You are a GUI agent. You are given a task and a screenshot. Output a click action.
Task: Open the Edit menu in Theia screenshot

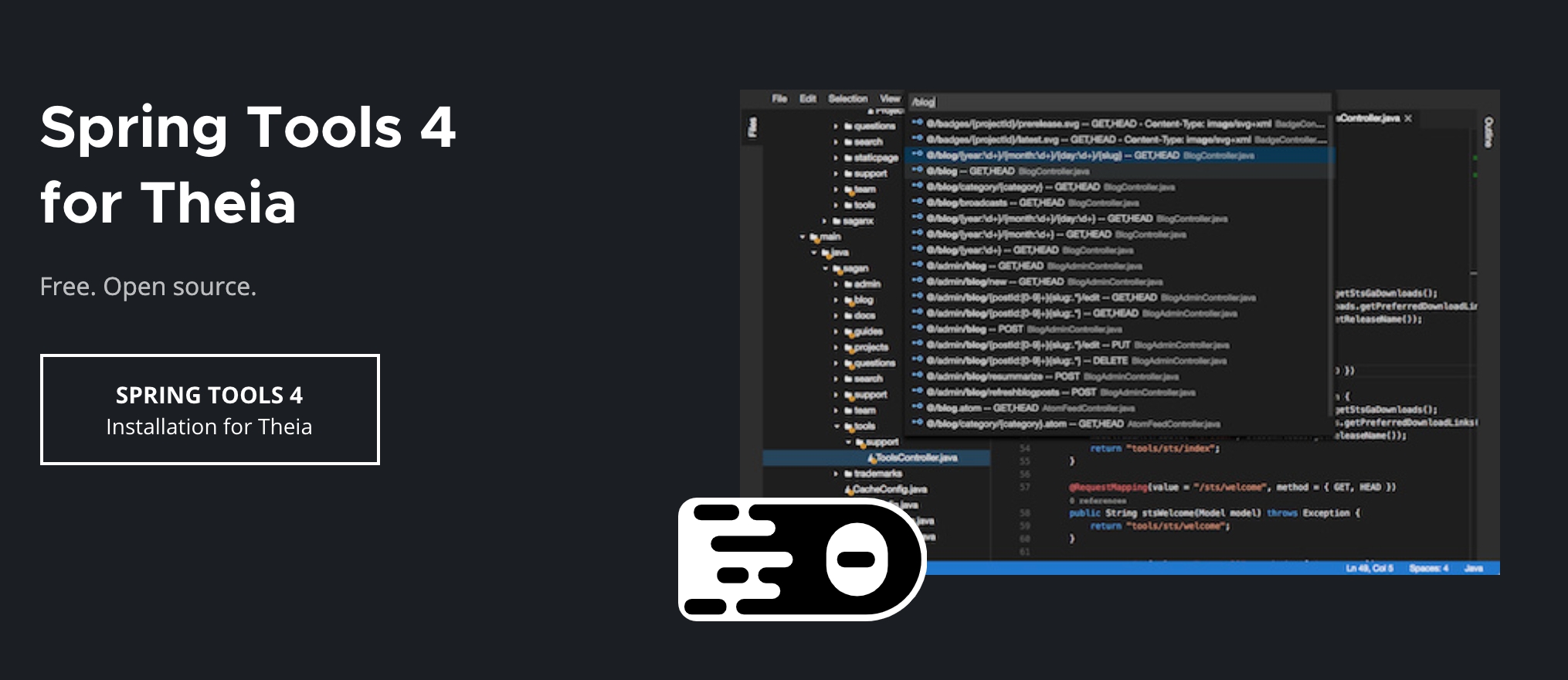808,99
